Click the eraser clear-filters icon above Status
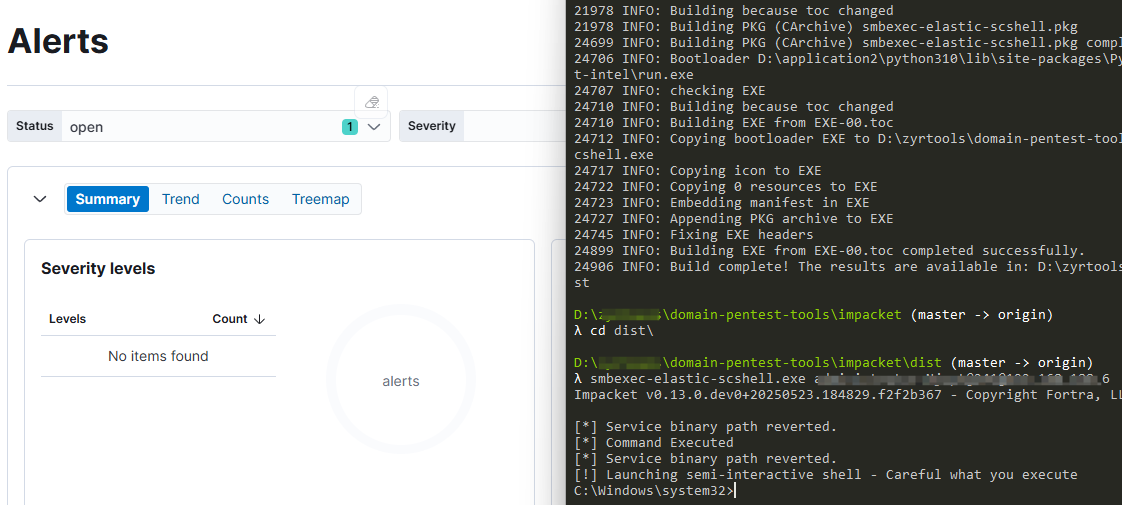Image resolution: width=1122 pixels, height=505 pixels. click(371, 102)
